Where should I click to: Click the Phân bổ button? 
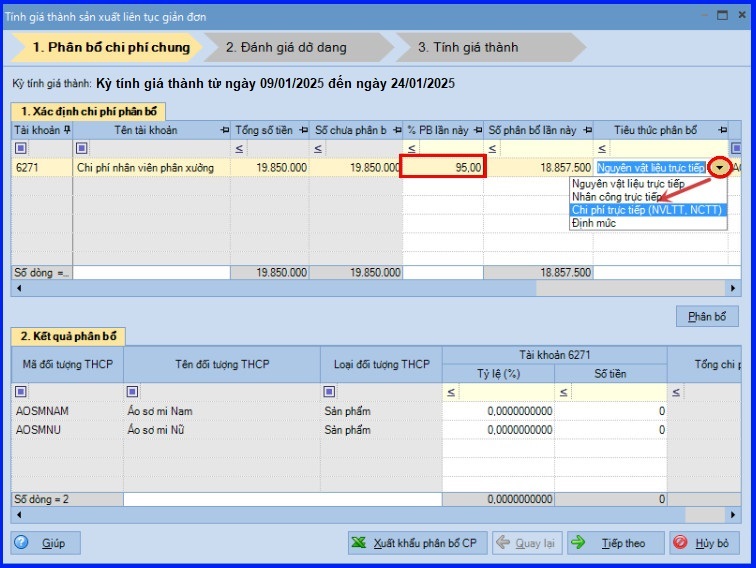pos(706,317)
